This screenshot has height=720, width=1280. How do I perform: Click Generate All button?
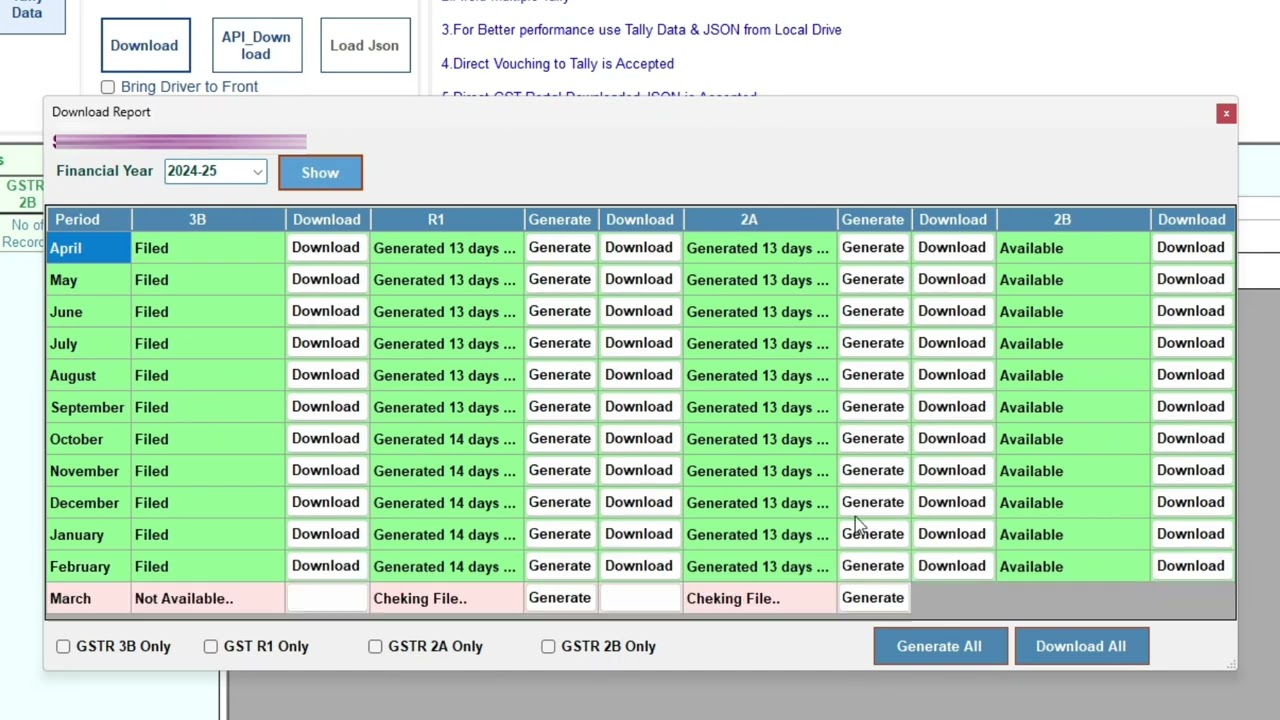click(x=939, y=646)
